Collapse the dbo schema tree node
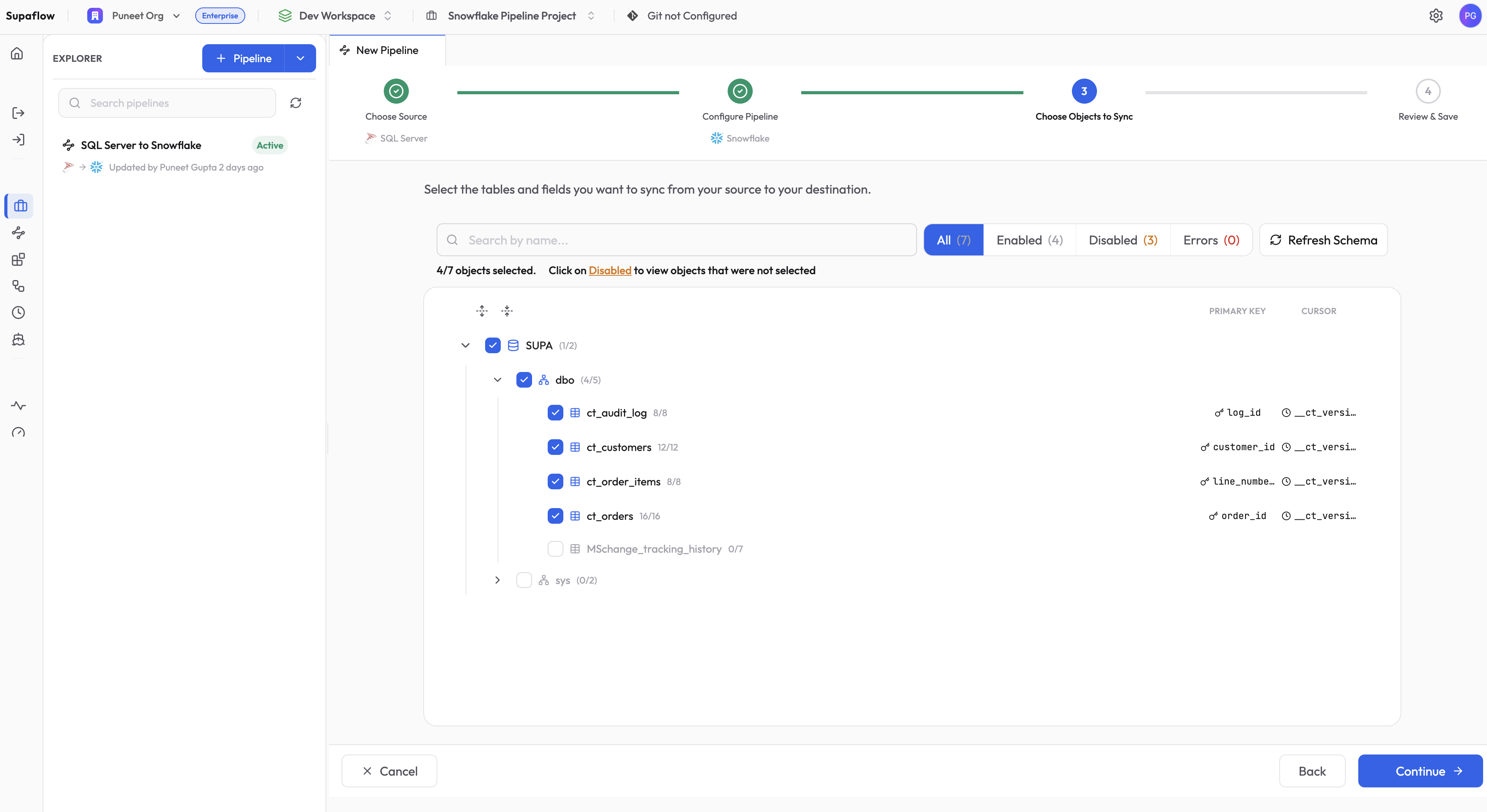This screenshot has height=812, width=1487. 497,380
